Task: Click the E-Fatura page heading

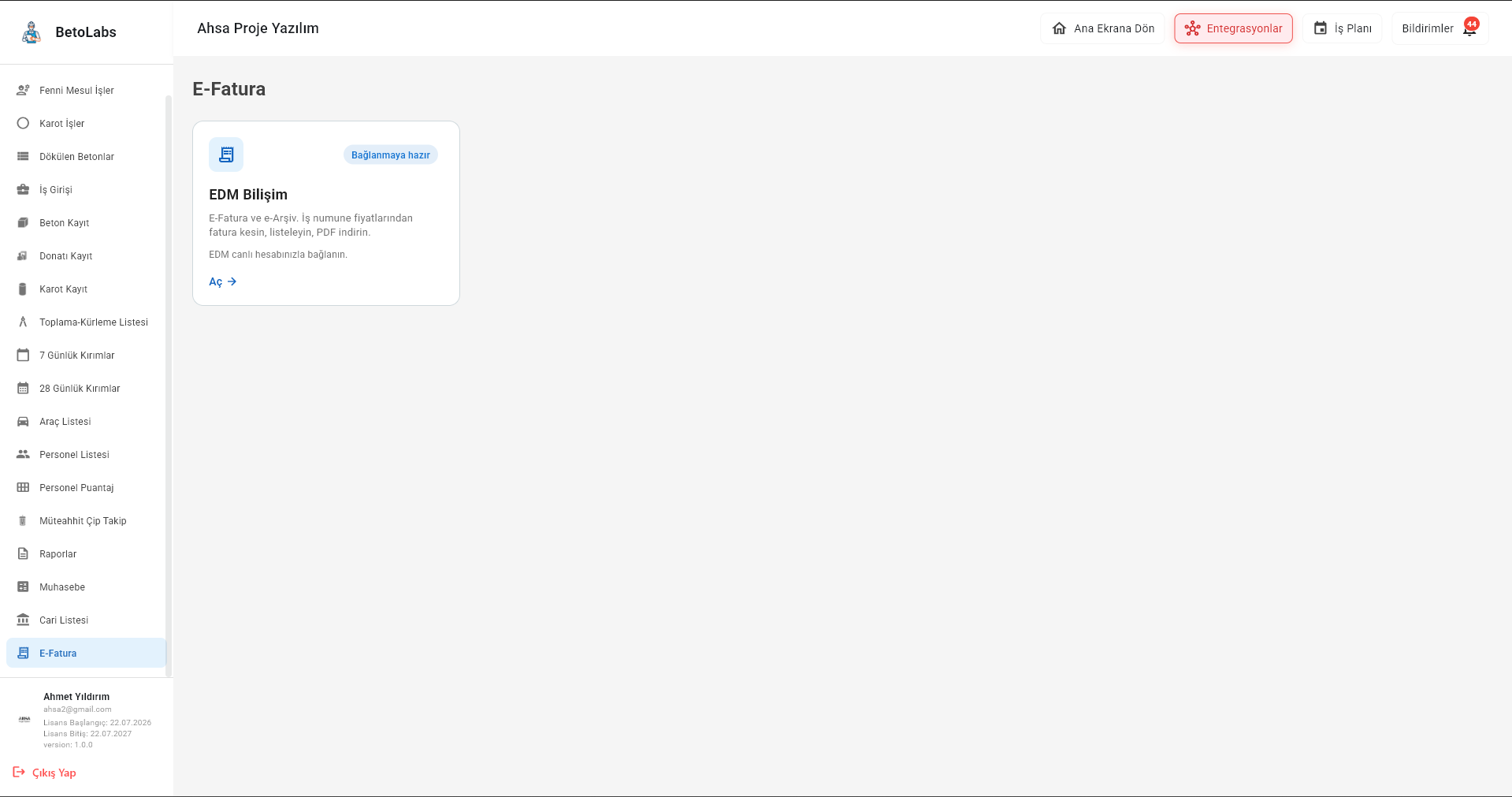Action: click(229, 89)
